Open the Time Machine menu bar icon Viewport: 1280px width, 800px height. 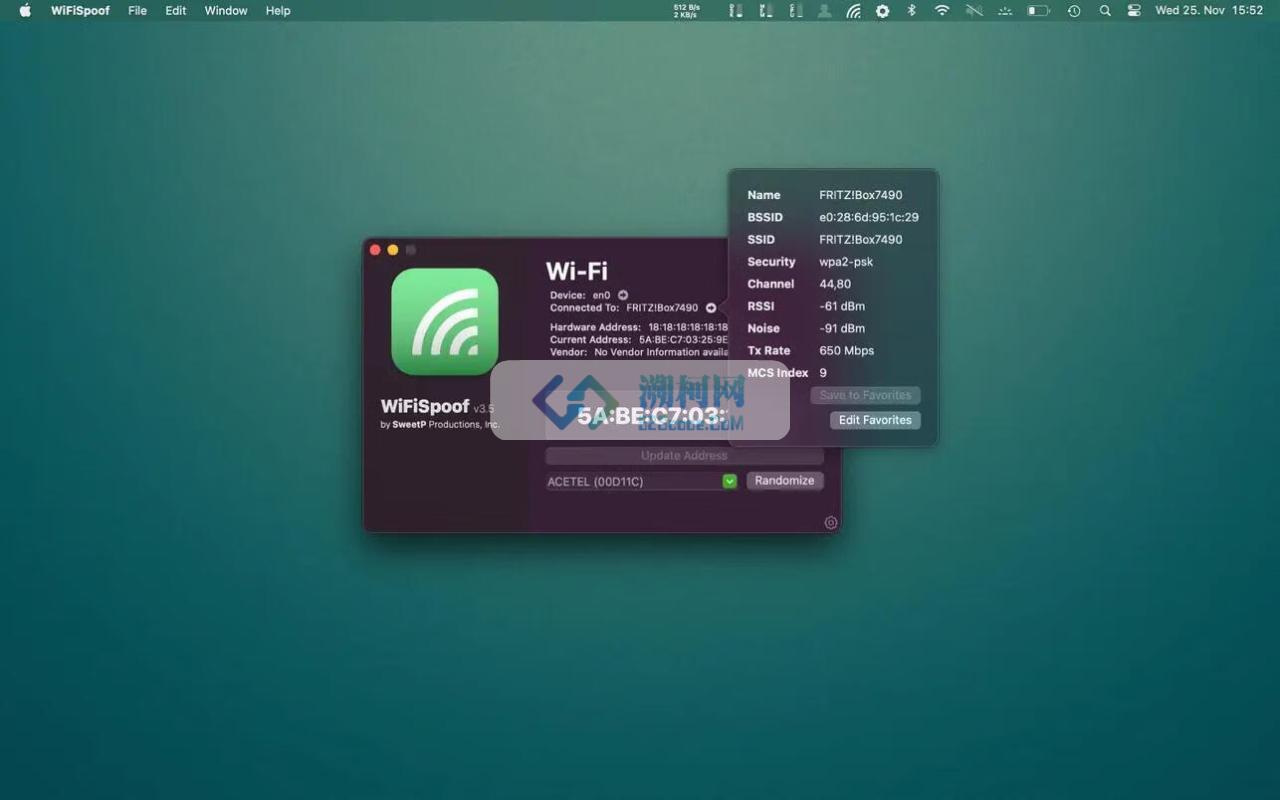pos(1074,10)
